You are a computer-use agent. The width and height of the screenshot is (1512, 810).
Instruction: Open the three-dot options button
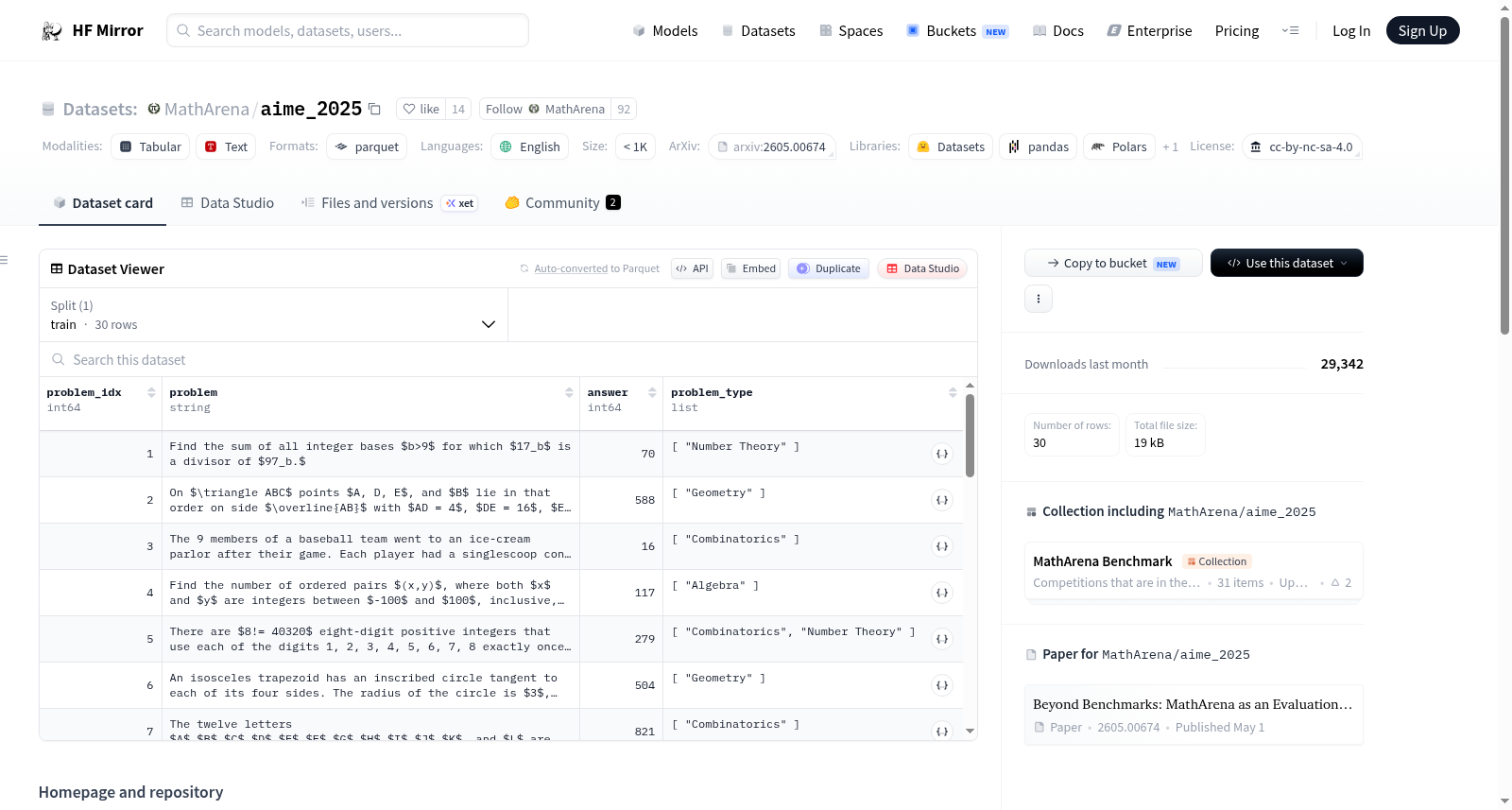point(1039,299)
